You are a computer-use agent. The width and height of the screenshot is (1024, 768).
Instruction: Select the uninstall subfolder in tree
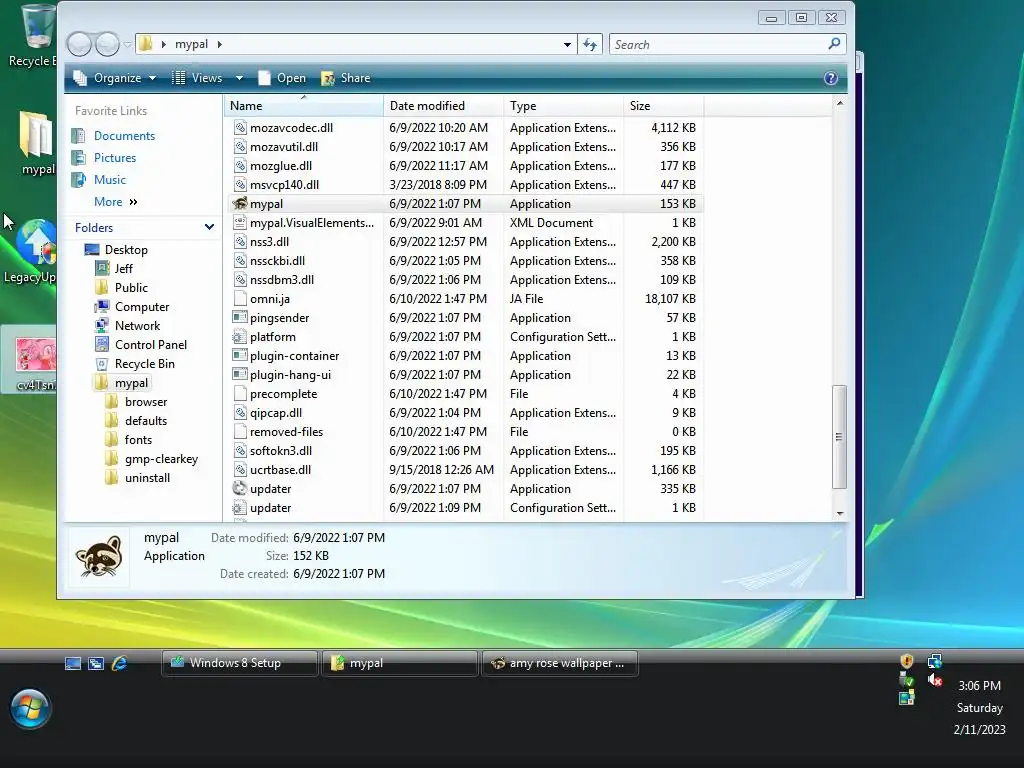(147, 478)
